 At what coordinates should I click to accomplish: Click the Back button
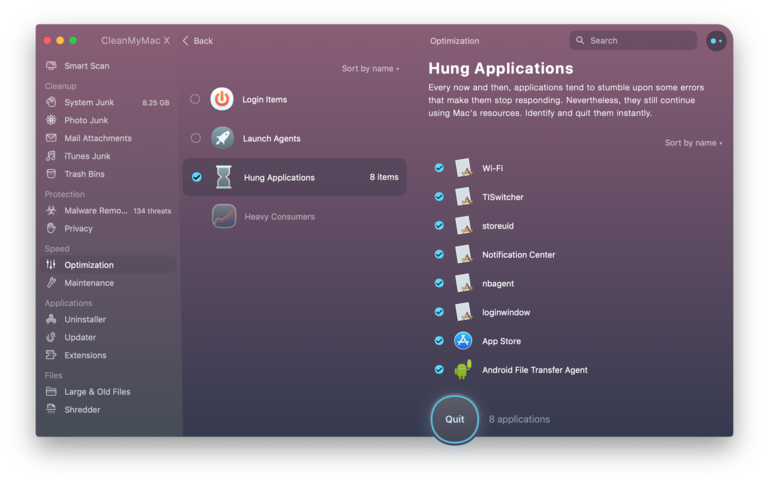point(198,41)
